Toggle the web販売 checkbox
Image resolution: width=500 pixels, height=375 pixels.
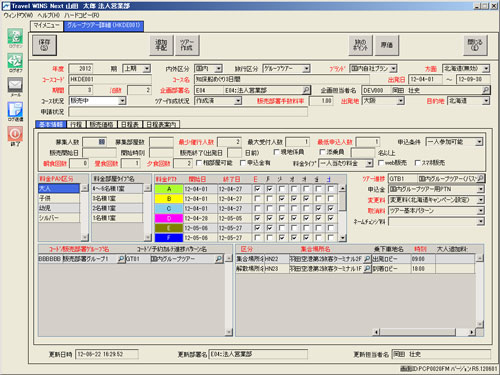tap(381, 163)
